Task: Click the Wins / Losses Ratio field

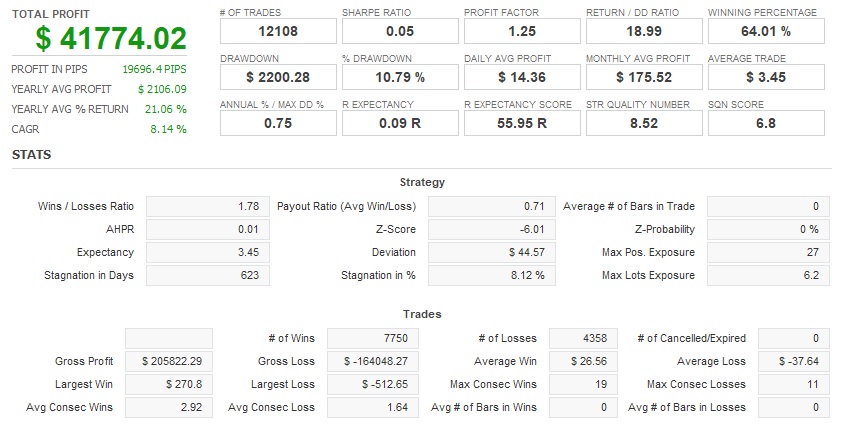Action: click(x=208, y=207)
